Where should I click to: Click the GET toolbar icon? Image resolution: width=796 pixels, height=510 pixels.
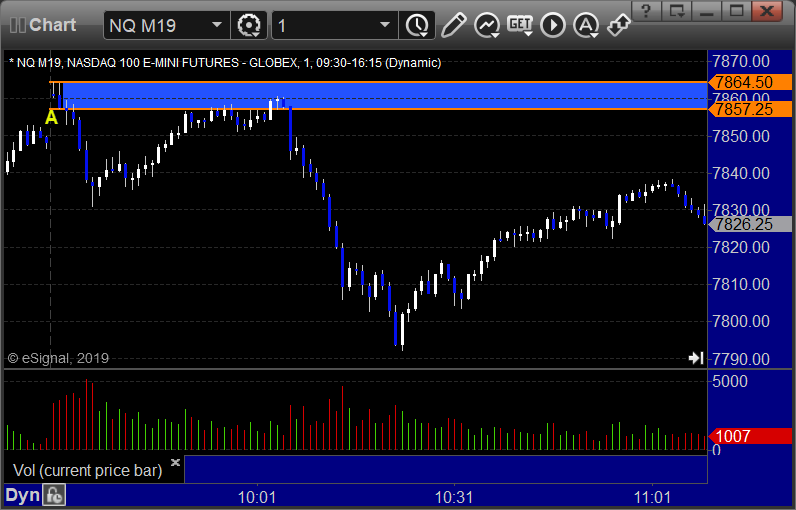520,25
